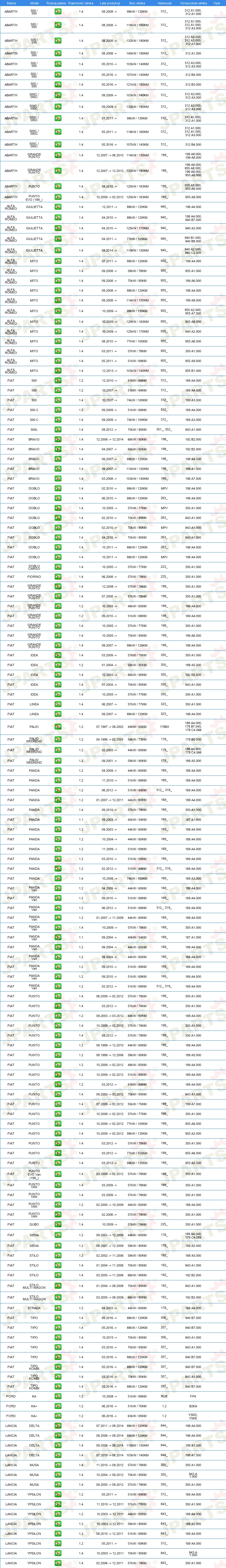Click the Rodzaj paliwa column header
226x1568 pixels.
click(x=56, y=3)
